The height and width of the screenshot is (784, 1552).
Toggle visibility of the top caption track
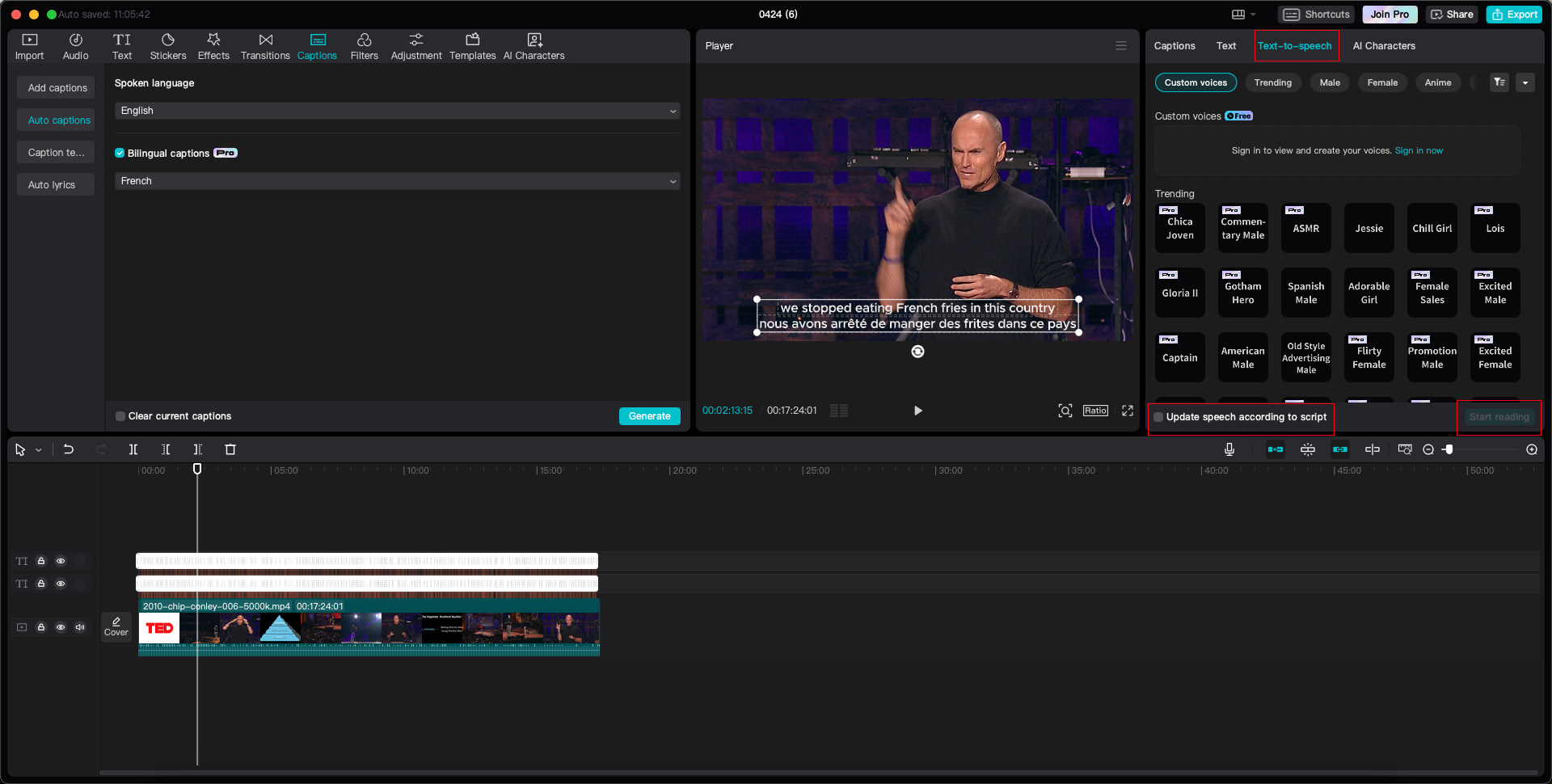[x=61, y=561]
